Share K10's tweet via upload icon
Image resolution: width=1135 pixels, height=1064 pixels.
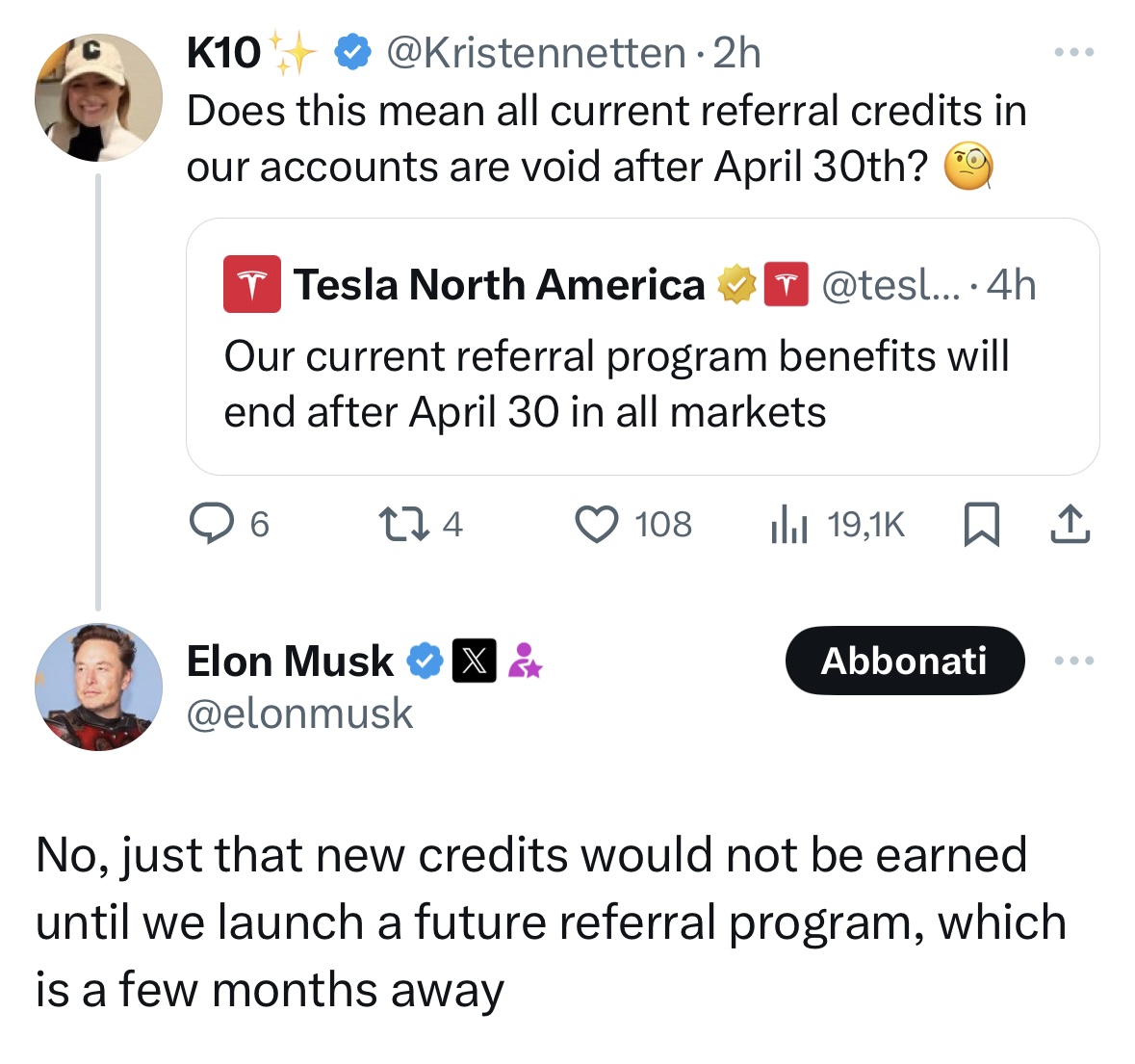point(1070,524)
